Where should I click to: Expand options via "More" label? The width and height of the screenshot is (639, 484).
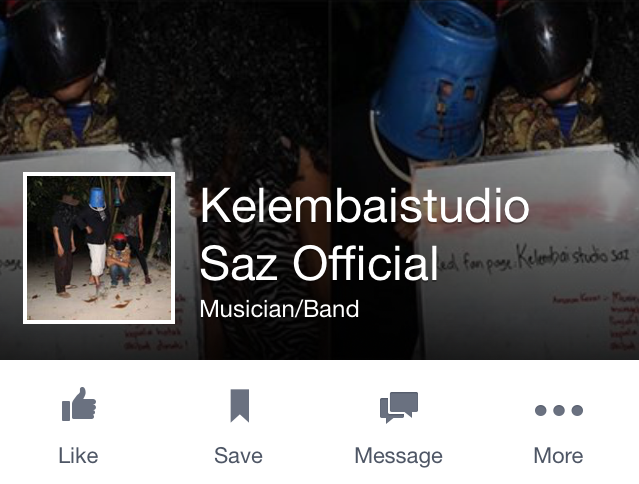pos(558,455)
